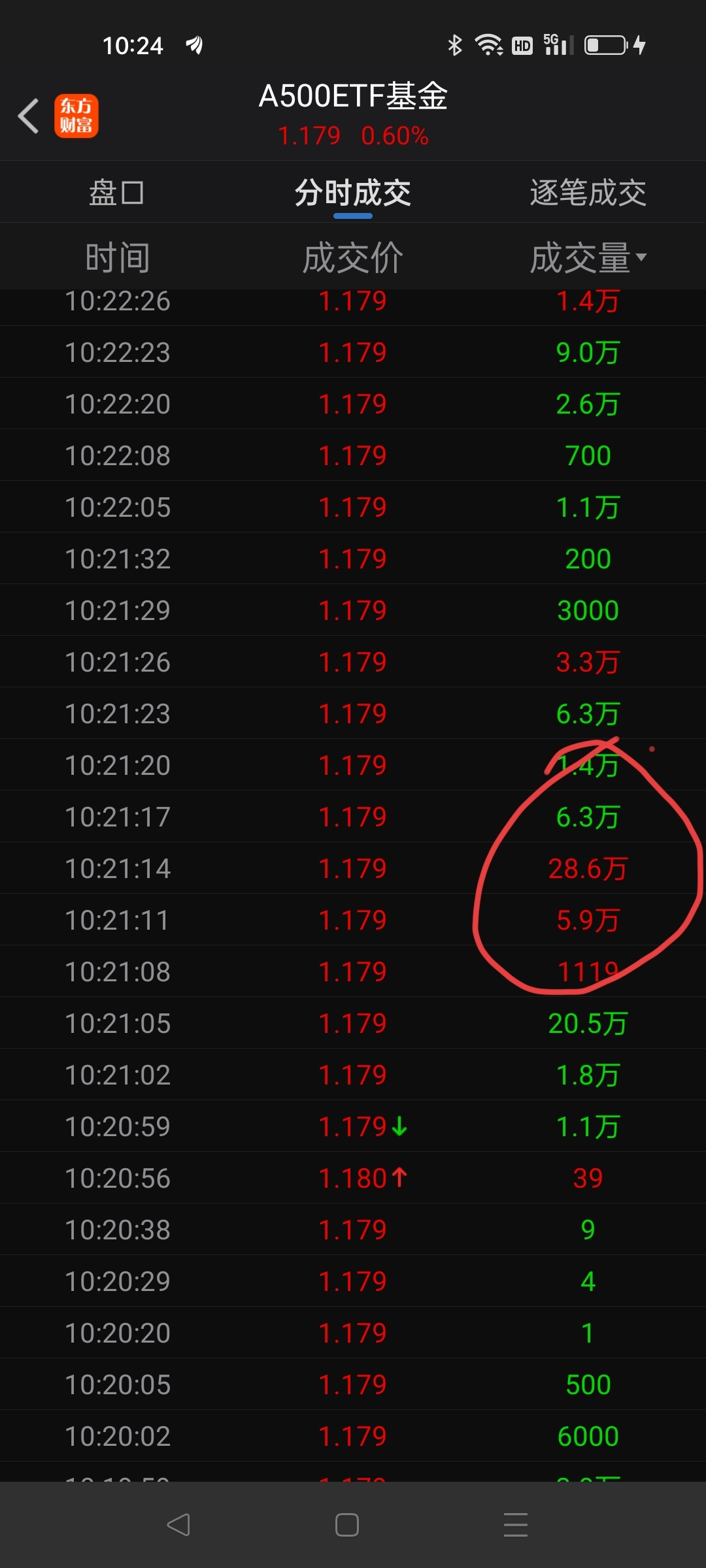Switch to the 盘口 tab
The width and height of the screenshot is (706, 1568).
(x=116, y=193)
